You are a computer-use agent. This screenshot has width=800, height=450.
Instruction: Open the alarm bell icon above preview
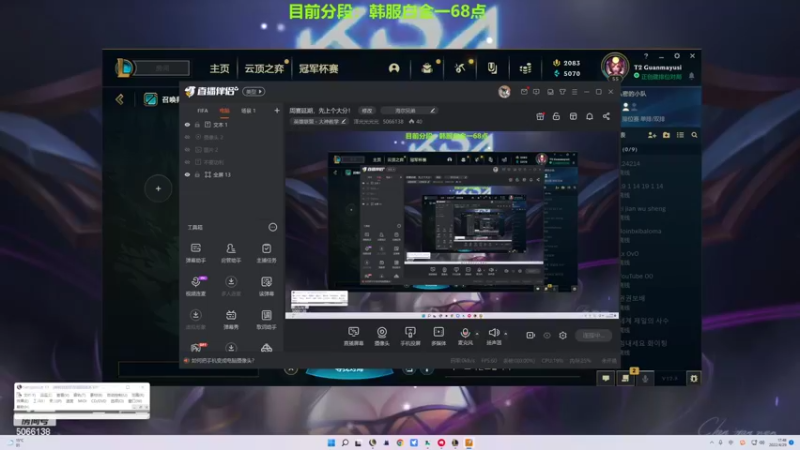click(x=589, y=116)
